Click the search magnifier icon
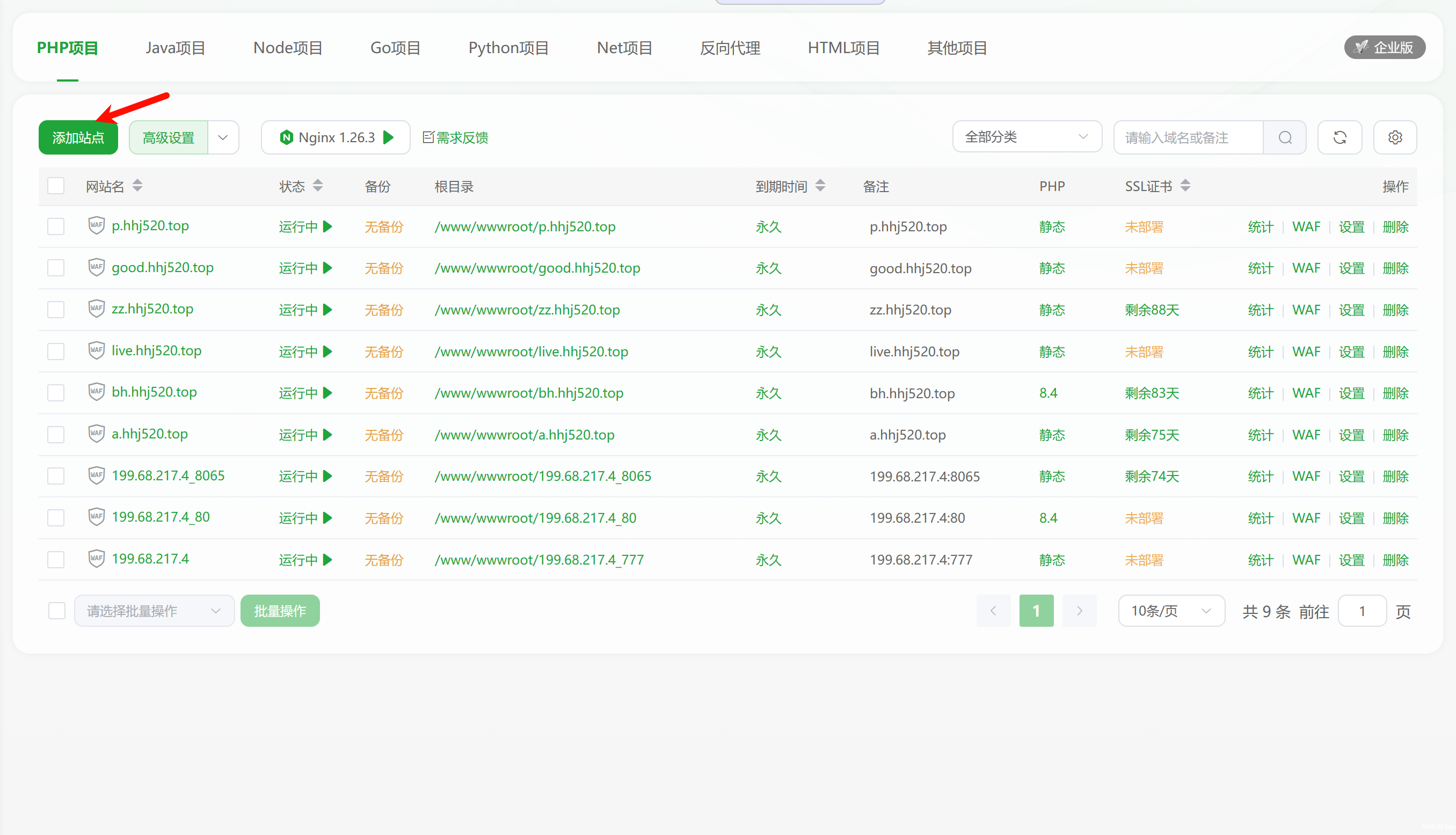Image resolution: width=1456 pixels, height=835 pixels. (1285, 137)
